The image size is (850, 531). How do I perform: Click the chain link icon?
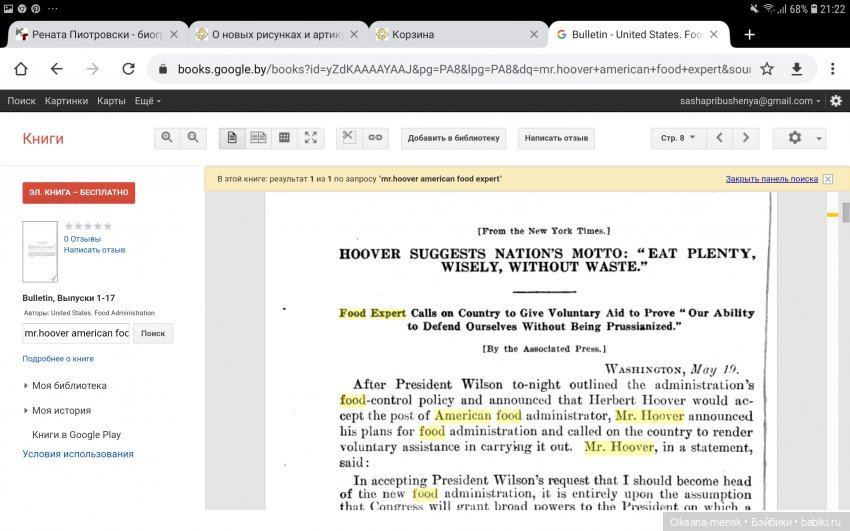click(375, 138)
